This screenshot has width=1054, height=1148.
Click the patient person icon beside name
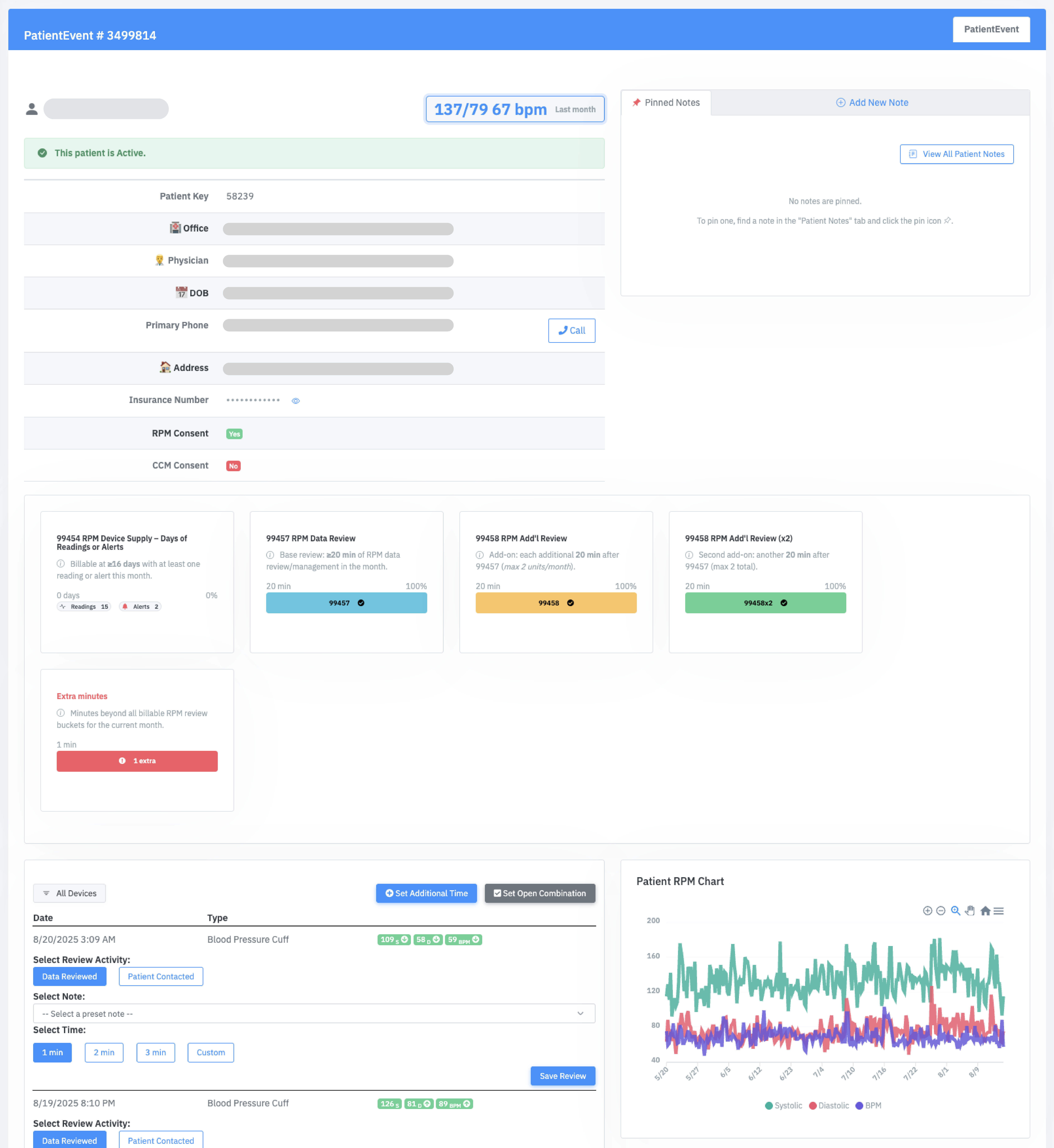tap(32, 109)
